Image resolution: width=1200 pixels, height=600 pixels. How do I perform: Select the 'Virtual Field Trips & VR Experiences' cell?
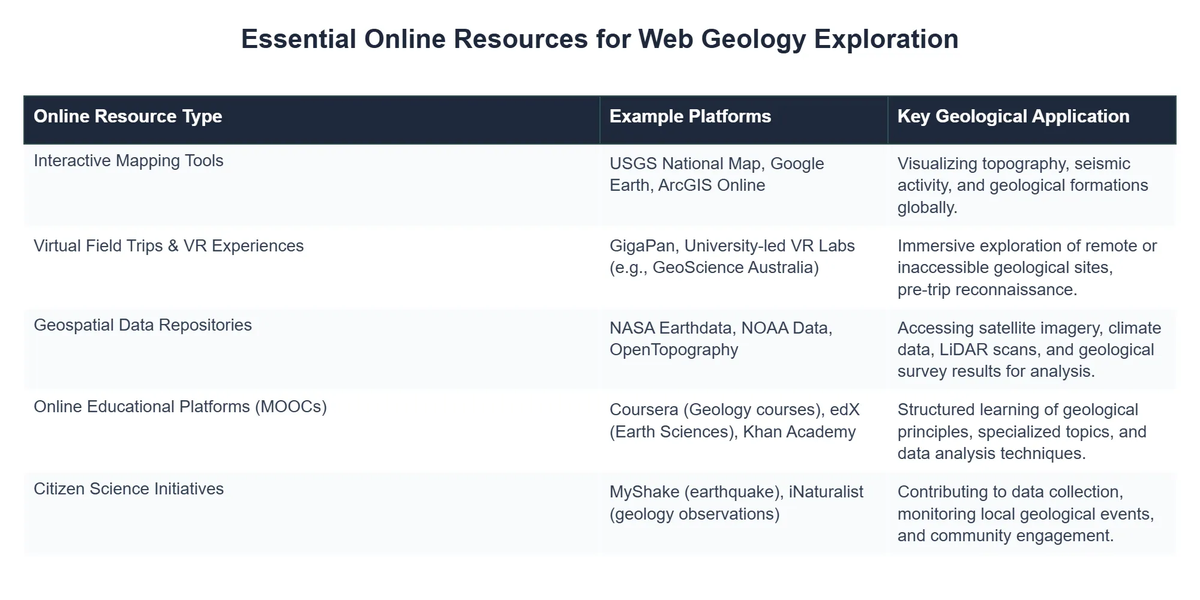[x=312, y=267]
